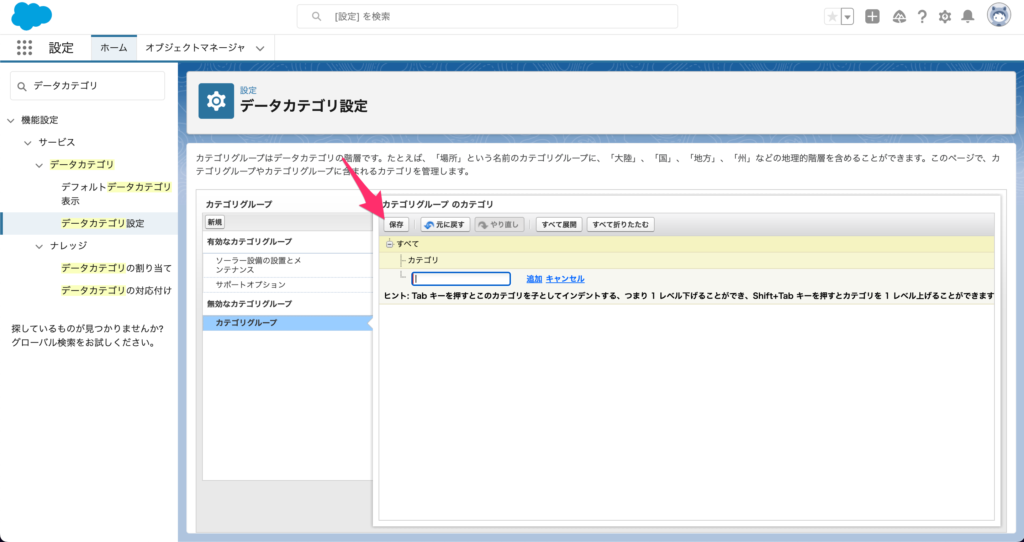The height and width of the screenshot is (542, 1024).
Task: Click the favorites star icon
Action: coord(832,16)
